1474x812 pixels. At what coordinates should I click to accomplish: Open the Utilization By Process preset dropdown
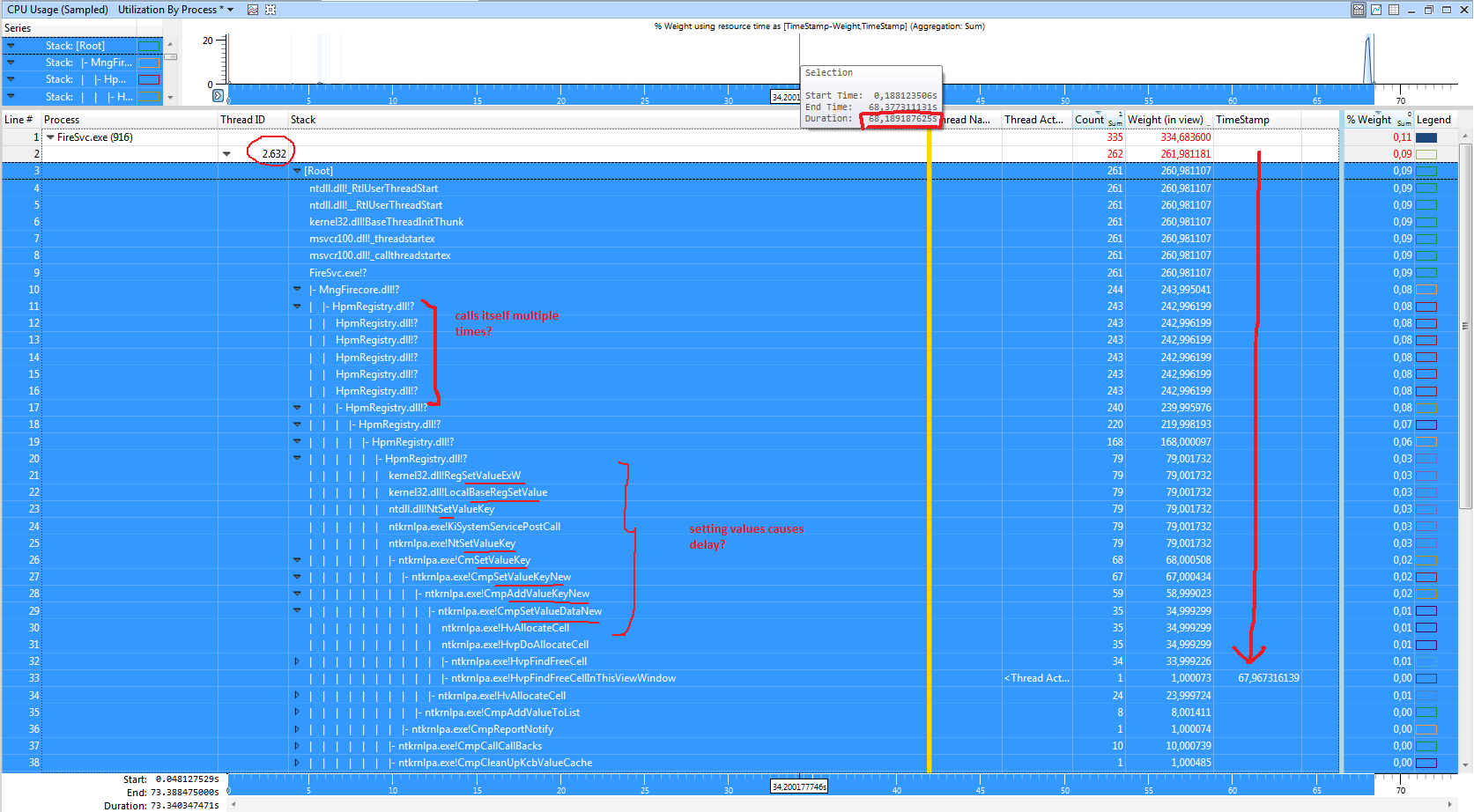pyautogui.click(x=231, y=10)
